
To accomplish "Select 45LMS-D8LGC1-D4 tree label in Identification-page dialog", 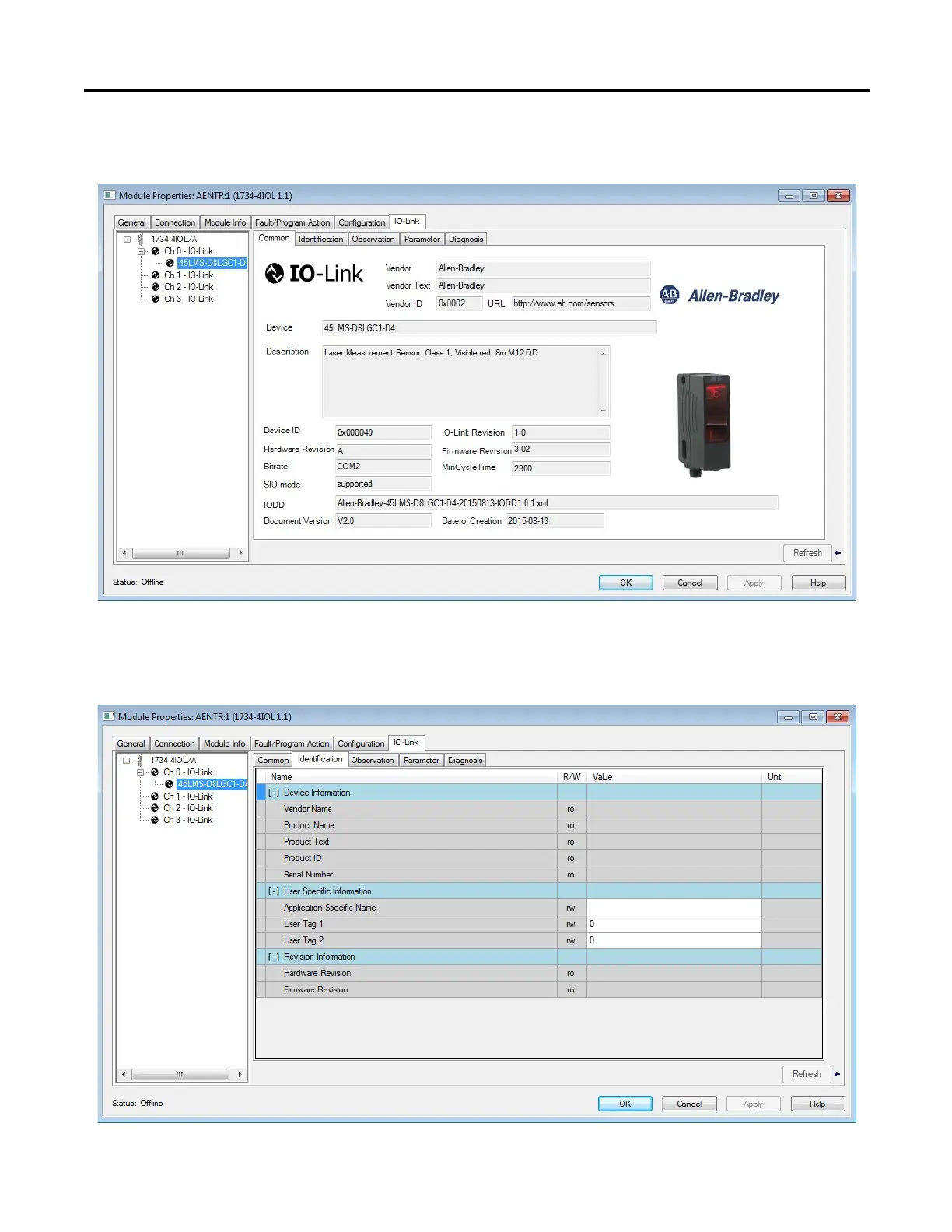I will (212, 784).
